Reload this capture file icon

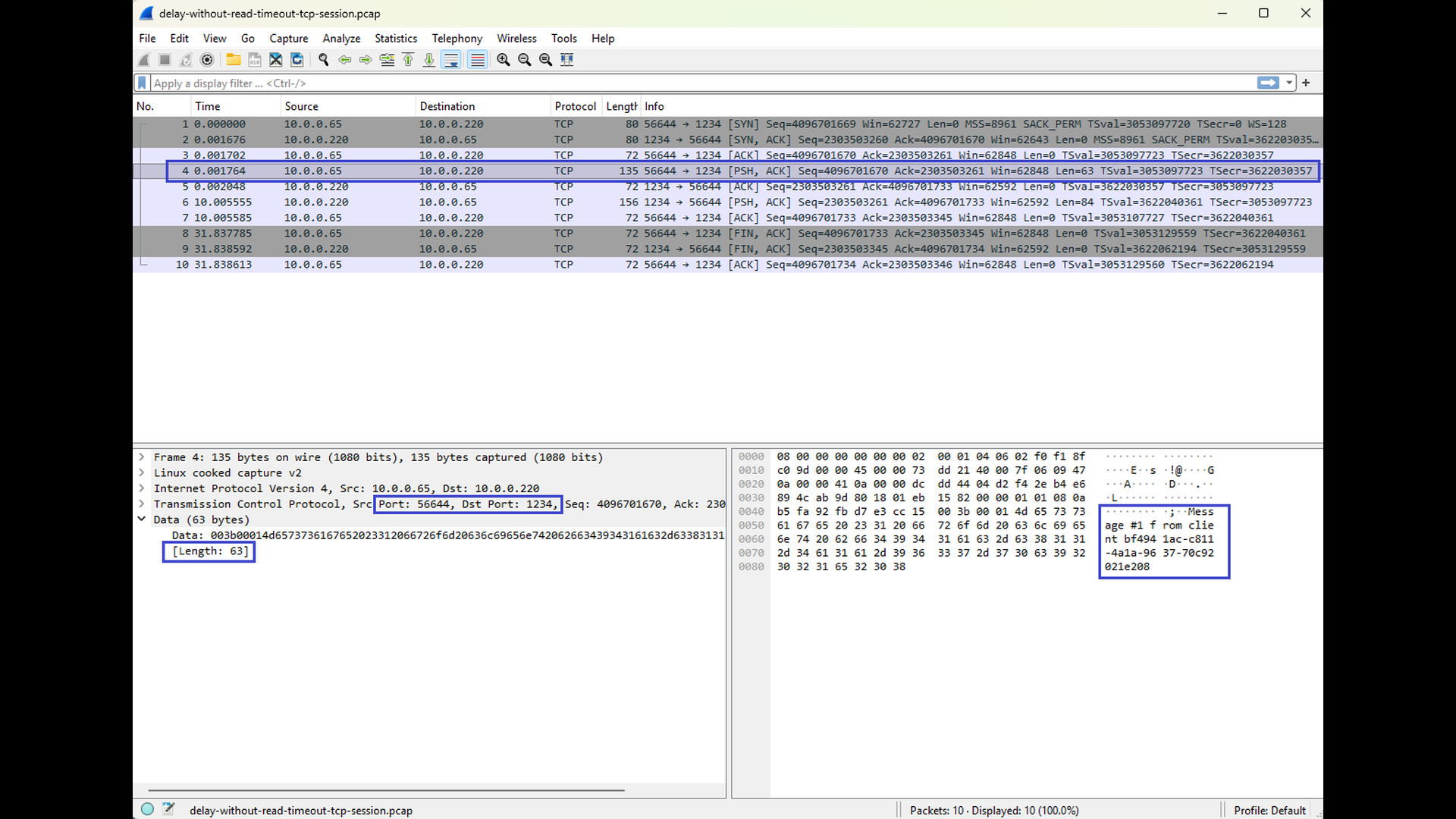click(x=297, y=60)
